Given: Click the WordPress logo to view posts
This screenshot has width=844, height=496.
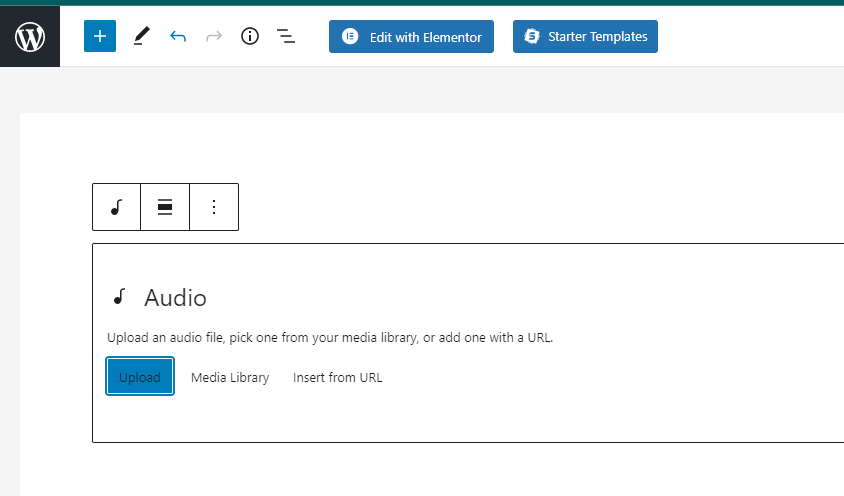Looking at the screenshot, I should [30, 37].
